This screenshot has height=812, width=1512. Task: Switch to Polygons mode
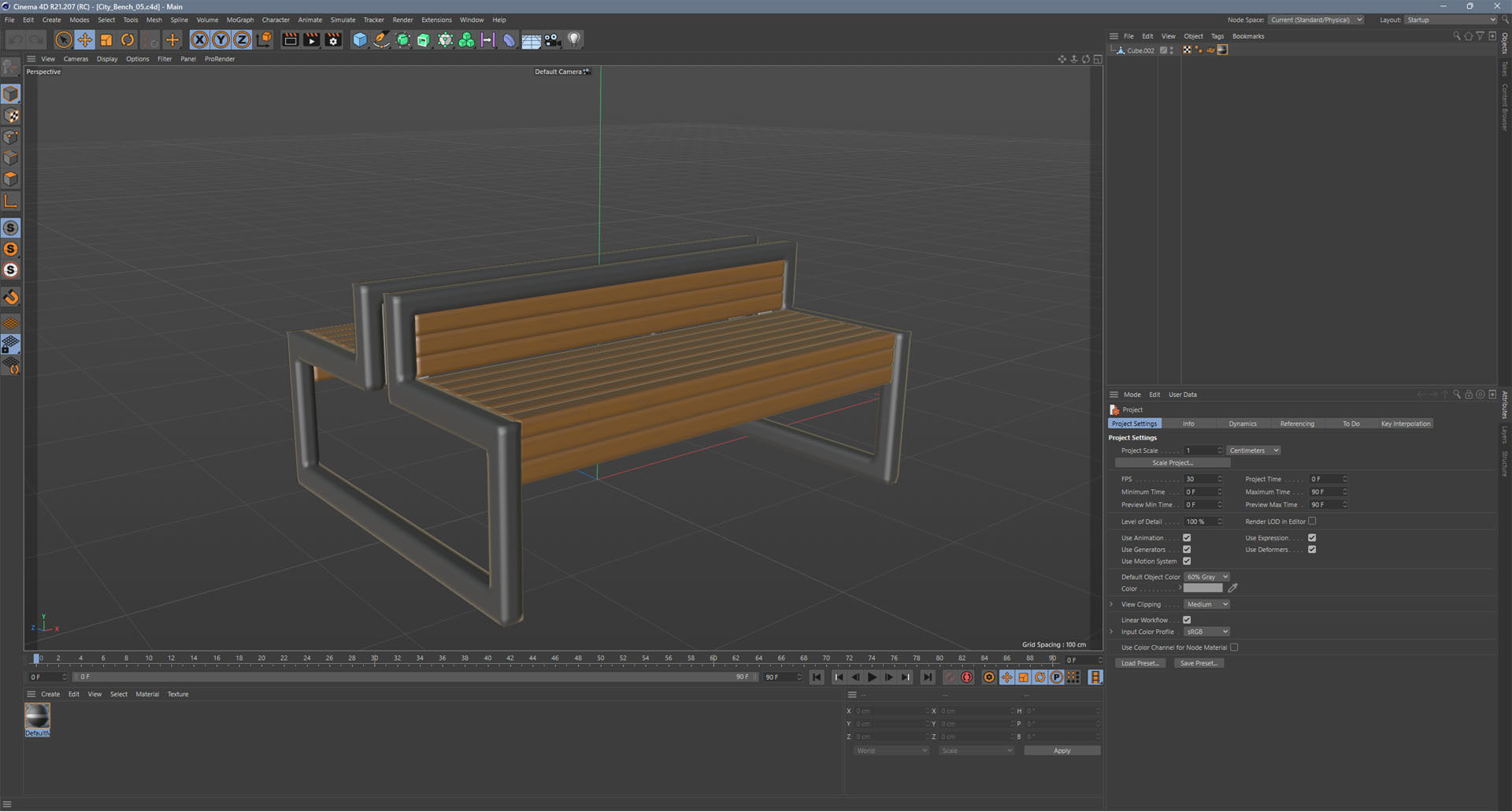click(11, 180)
